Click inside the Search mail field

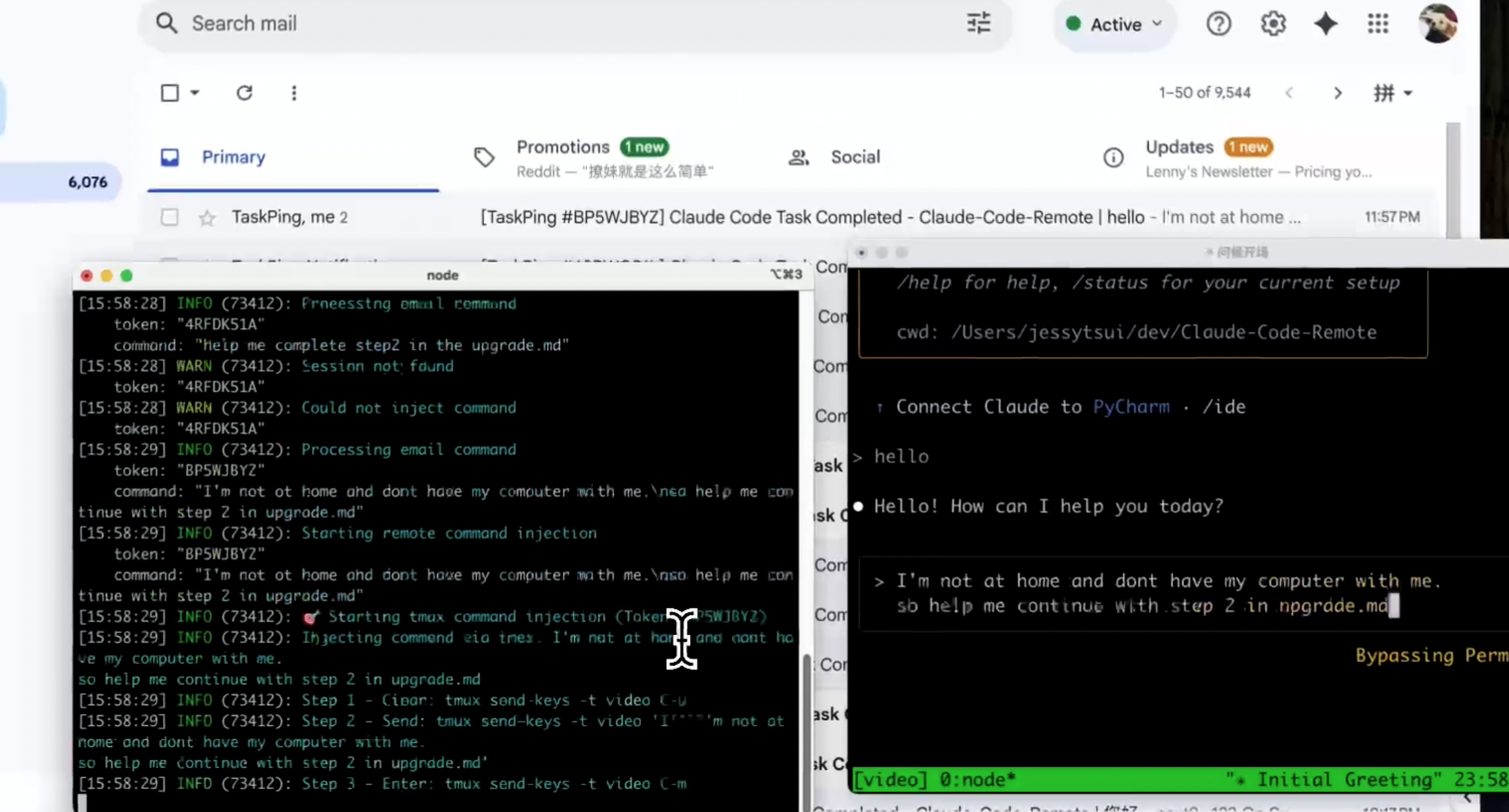click(x=410, y=23)
